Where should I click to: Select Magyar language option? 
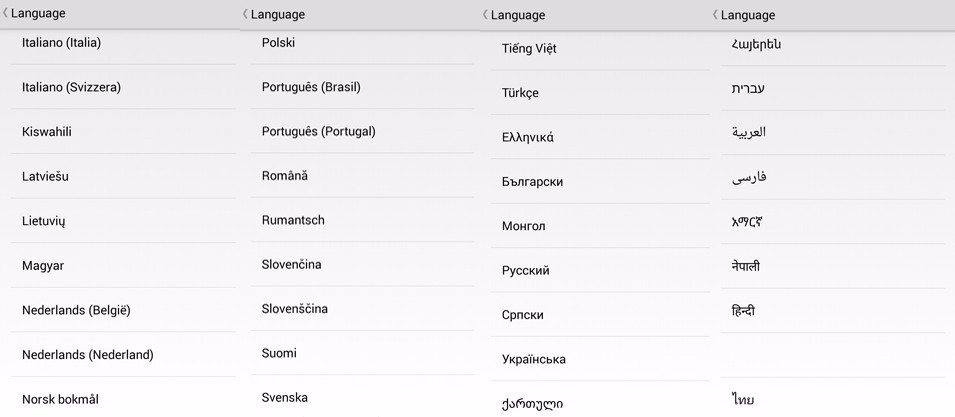click(123, 265)
